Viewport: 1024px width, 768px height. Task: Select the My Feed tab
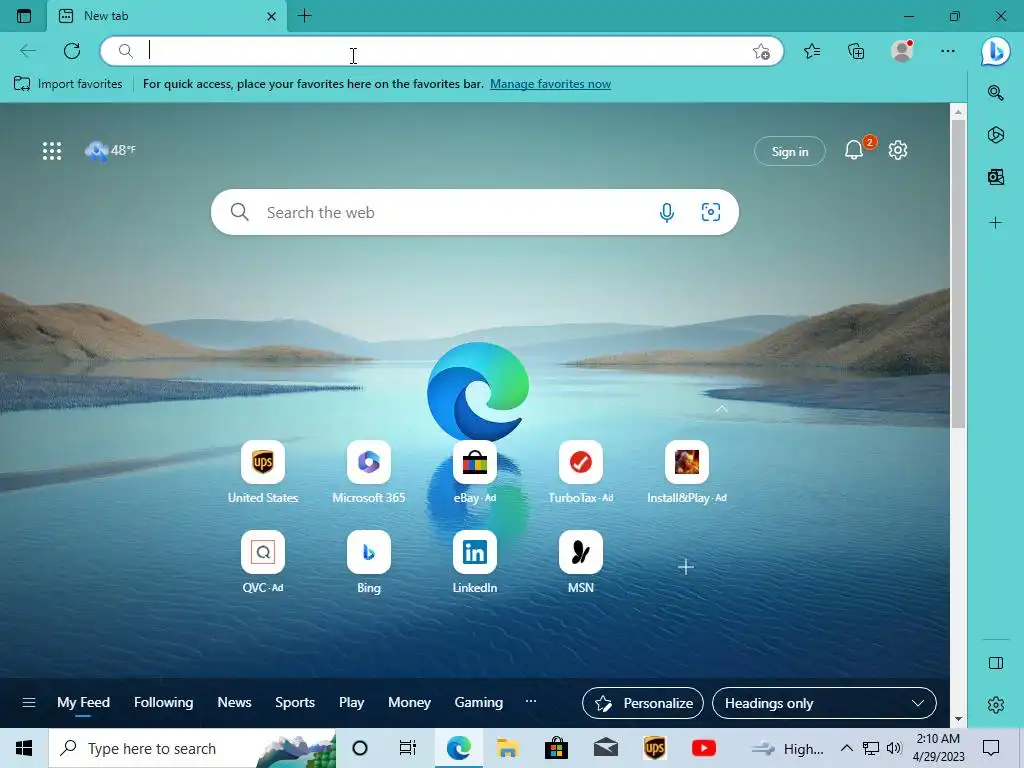83,703
